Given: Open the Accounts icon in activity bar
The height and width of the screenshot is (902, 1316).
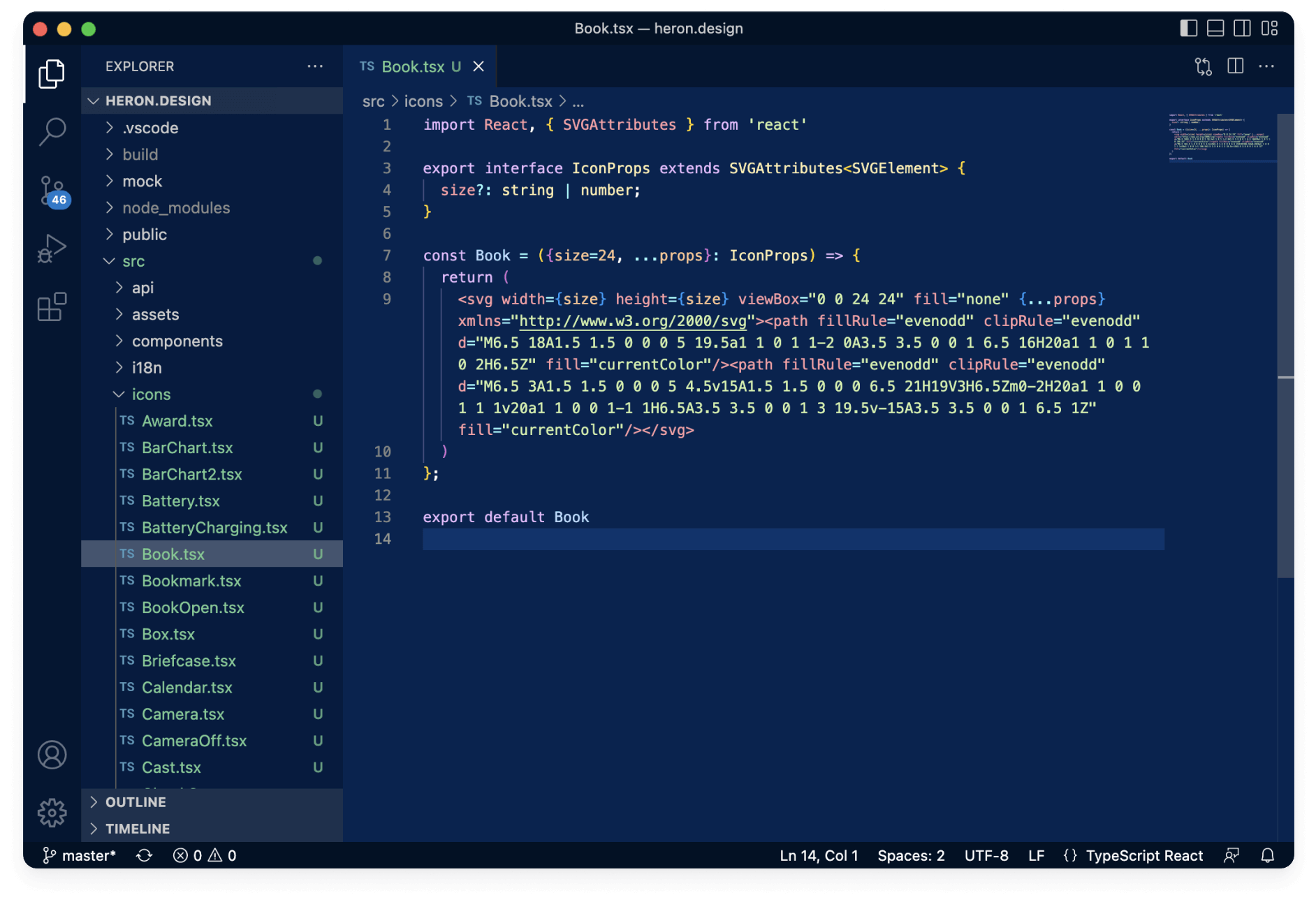Looking at the screenshot, I should click(x=52, y=755).
